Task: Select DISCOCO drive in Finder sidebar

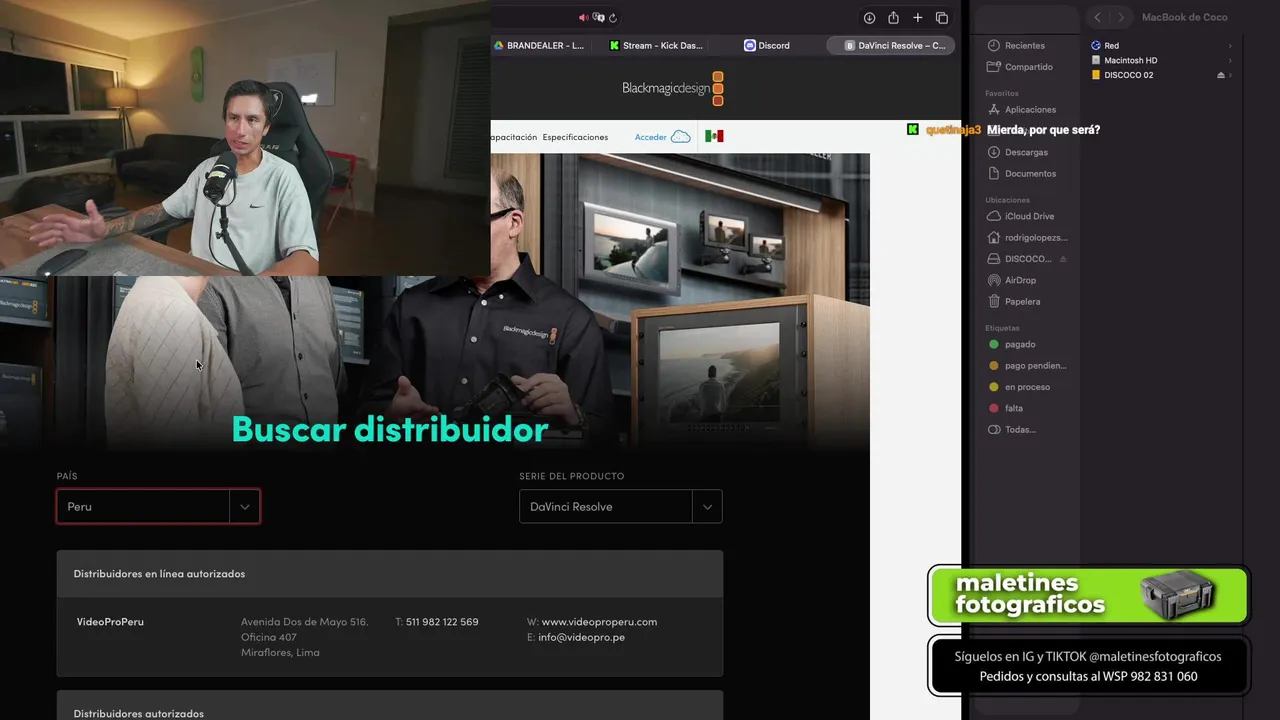Action: 1019,259
